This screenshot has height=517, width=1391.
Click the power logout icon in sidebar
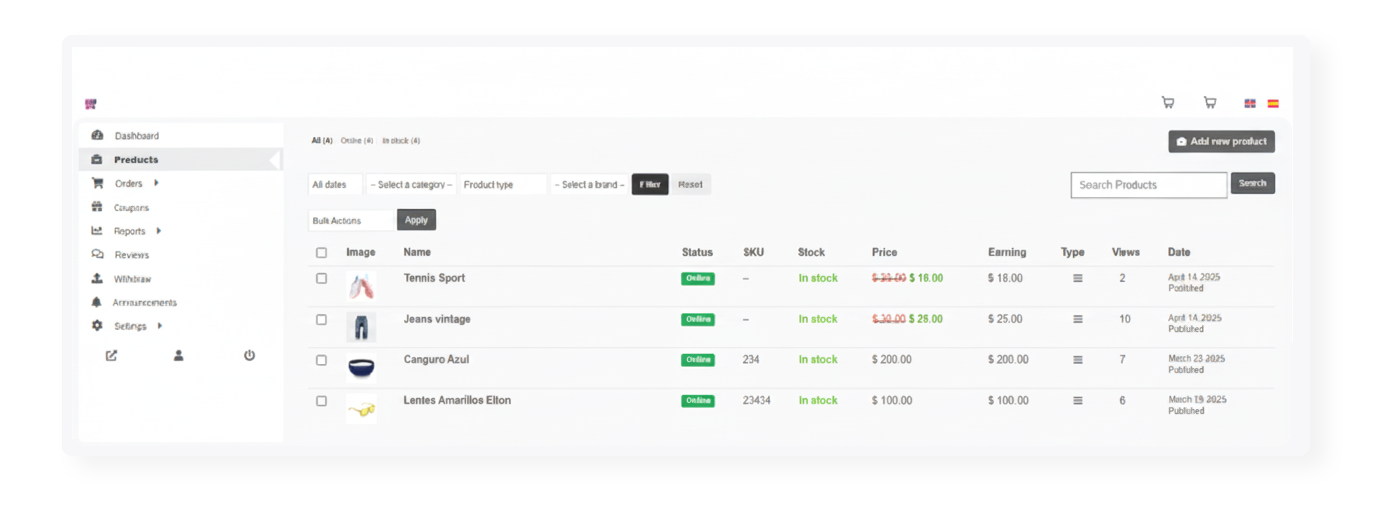coord(249,355)
